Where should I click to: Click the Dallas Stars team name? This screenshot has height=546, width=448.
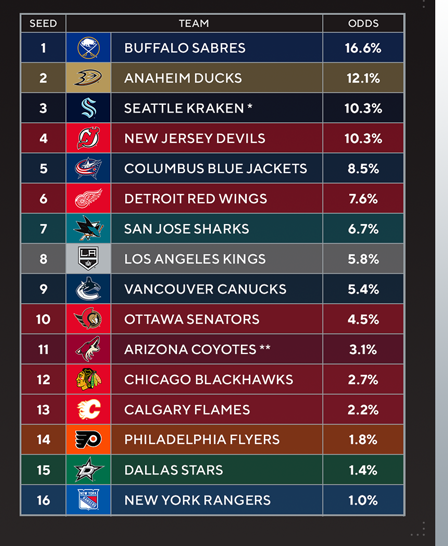click(x=173, y=470)
